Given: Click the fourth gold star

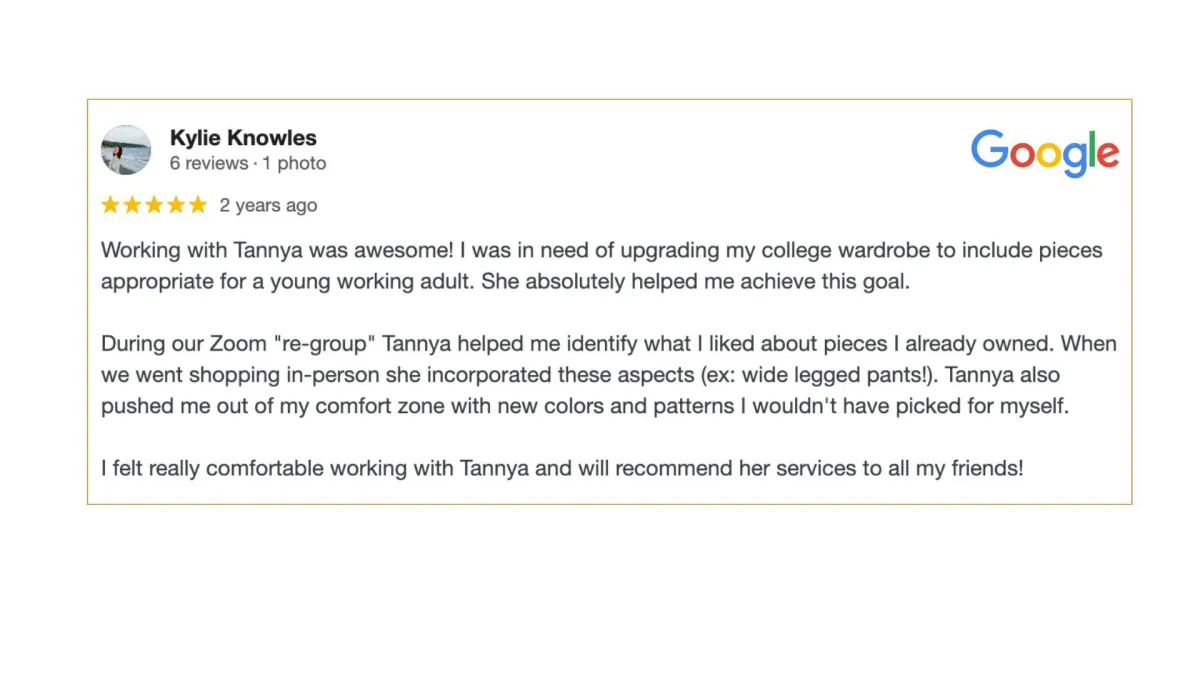Looking at the screenshot, I should pyautogui.click(x=176, y=205).
